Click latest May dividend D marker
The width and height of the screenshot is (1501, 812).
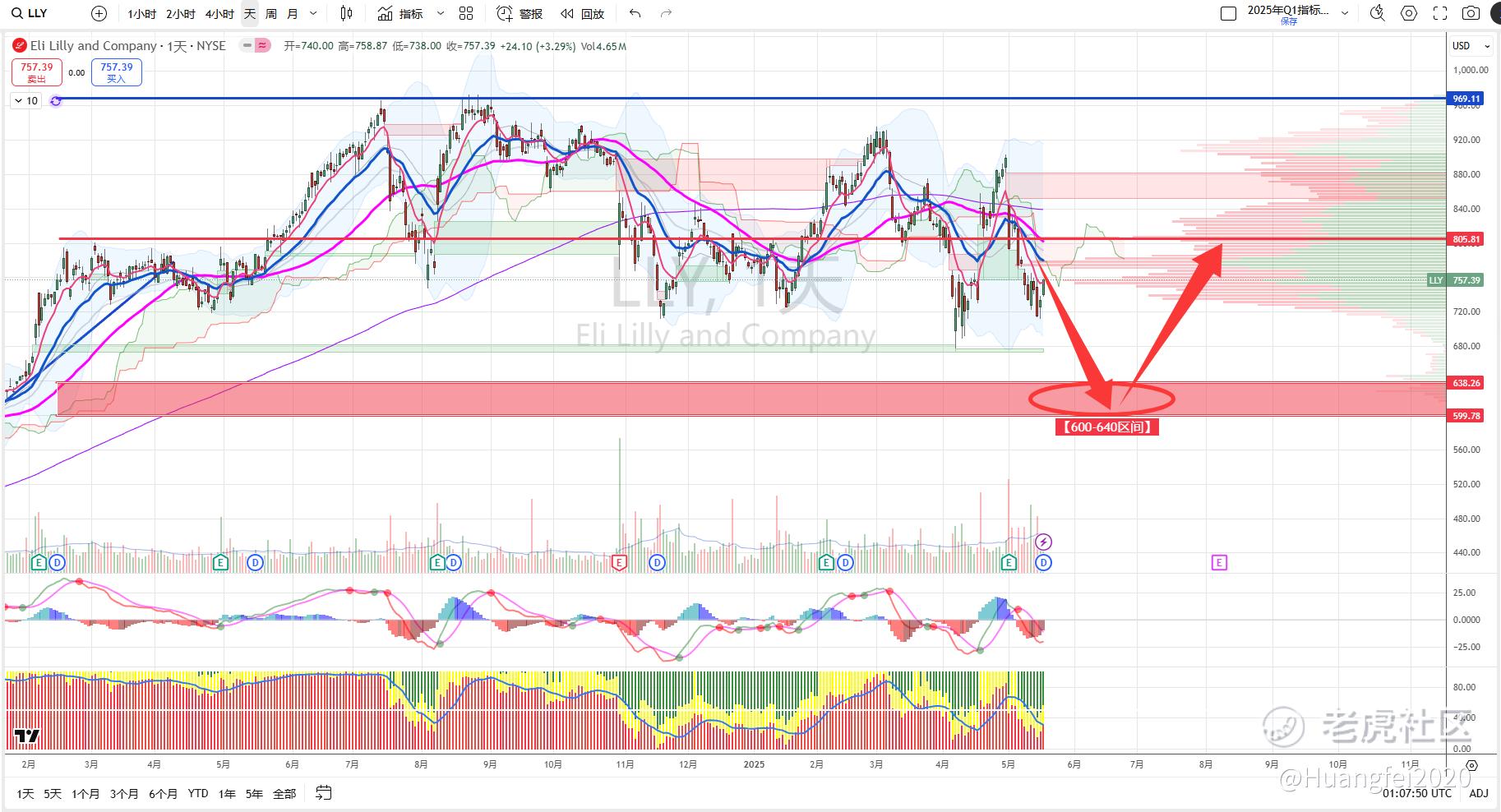[x=1043, y=563]
